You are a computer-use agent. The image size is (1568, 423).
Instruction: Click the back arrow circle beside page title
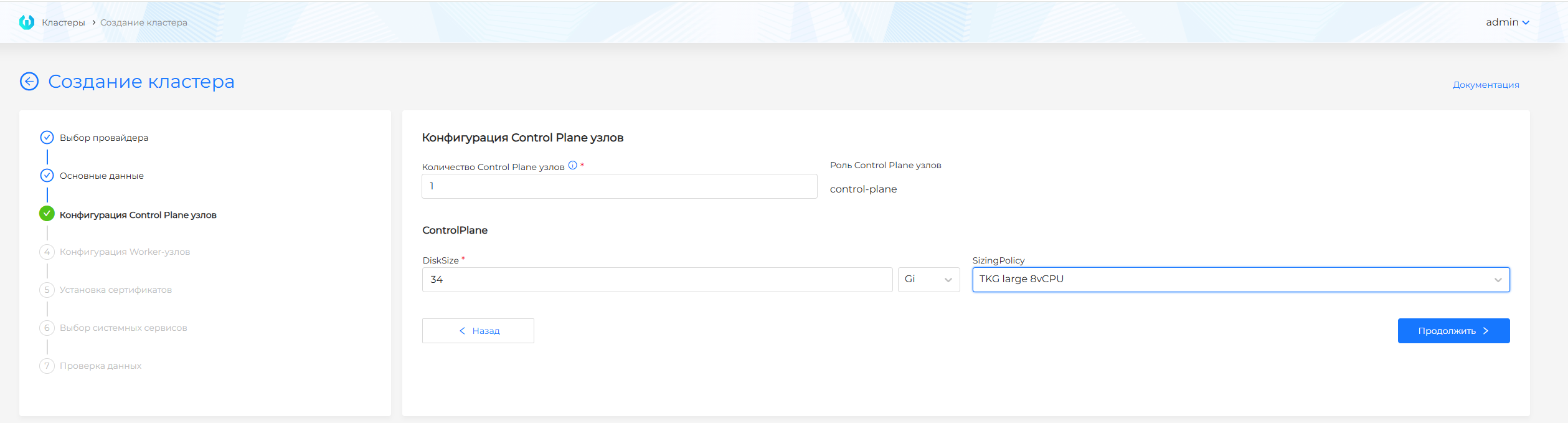[x=29, y=82]
